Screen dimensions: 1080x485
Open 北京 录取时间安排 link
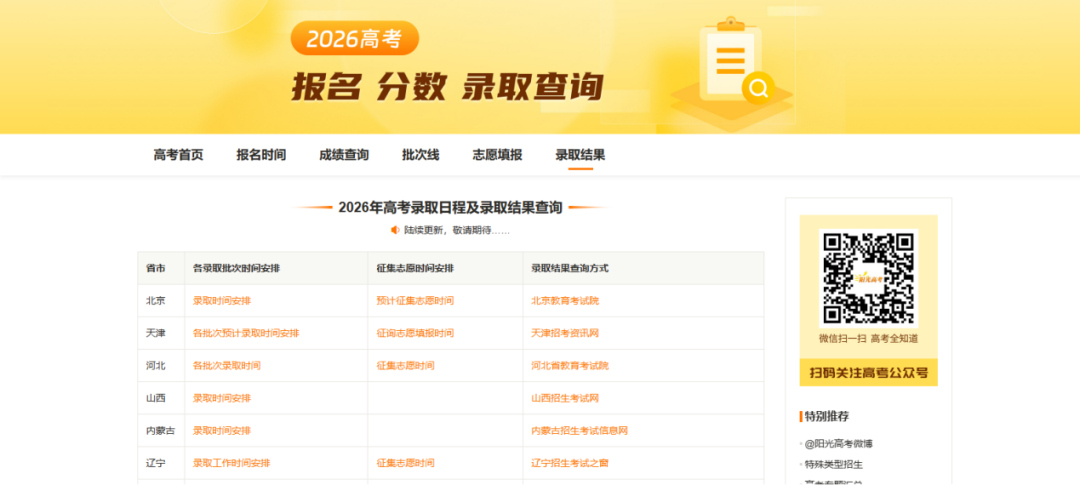(x=222, y=301)
